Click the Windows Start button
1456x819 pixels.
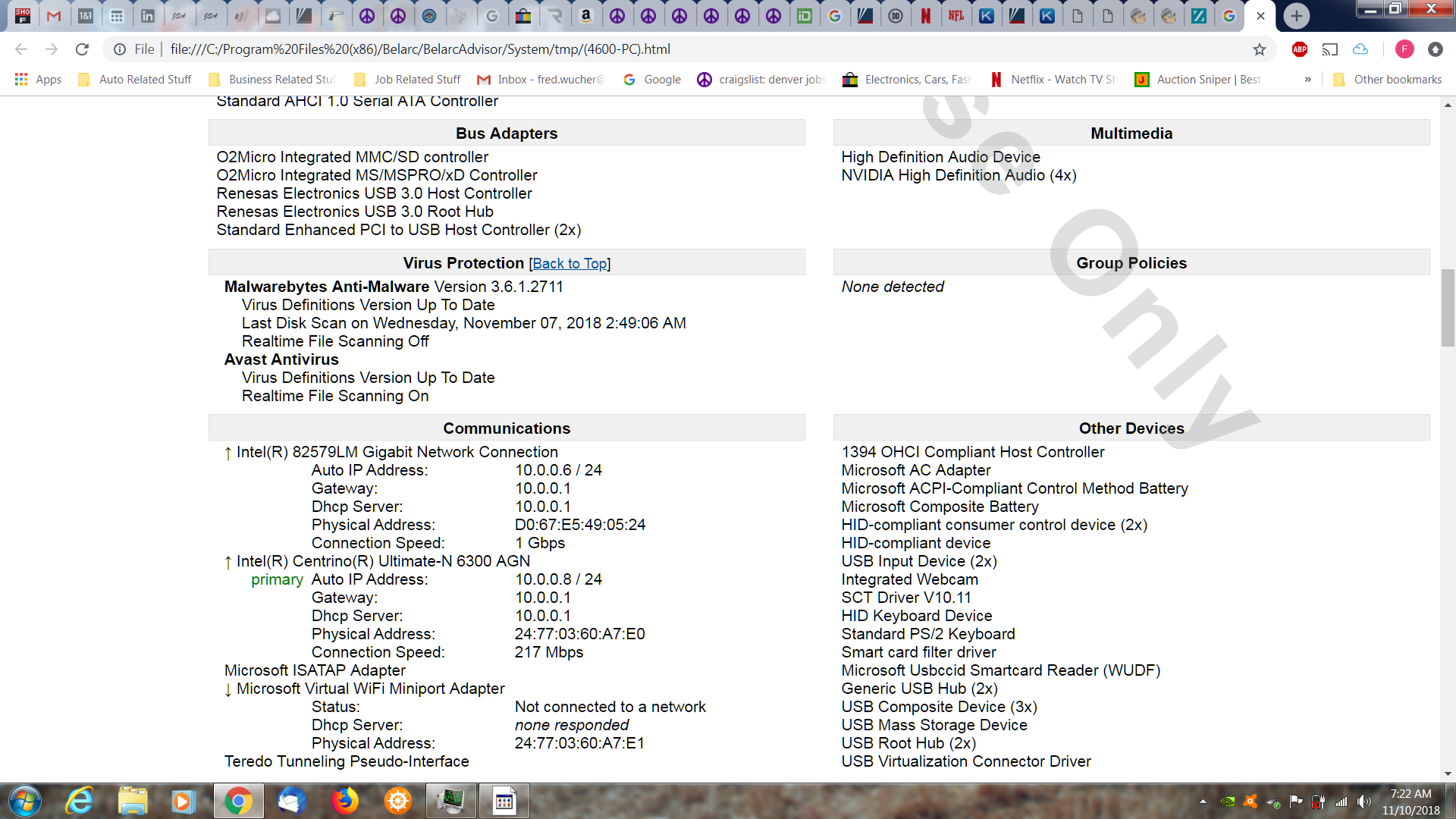24,801
